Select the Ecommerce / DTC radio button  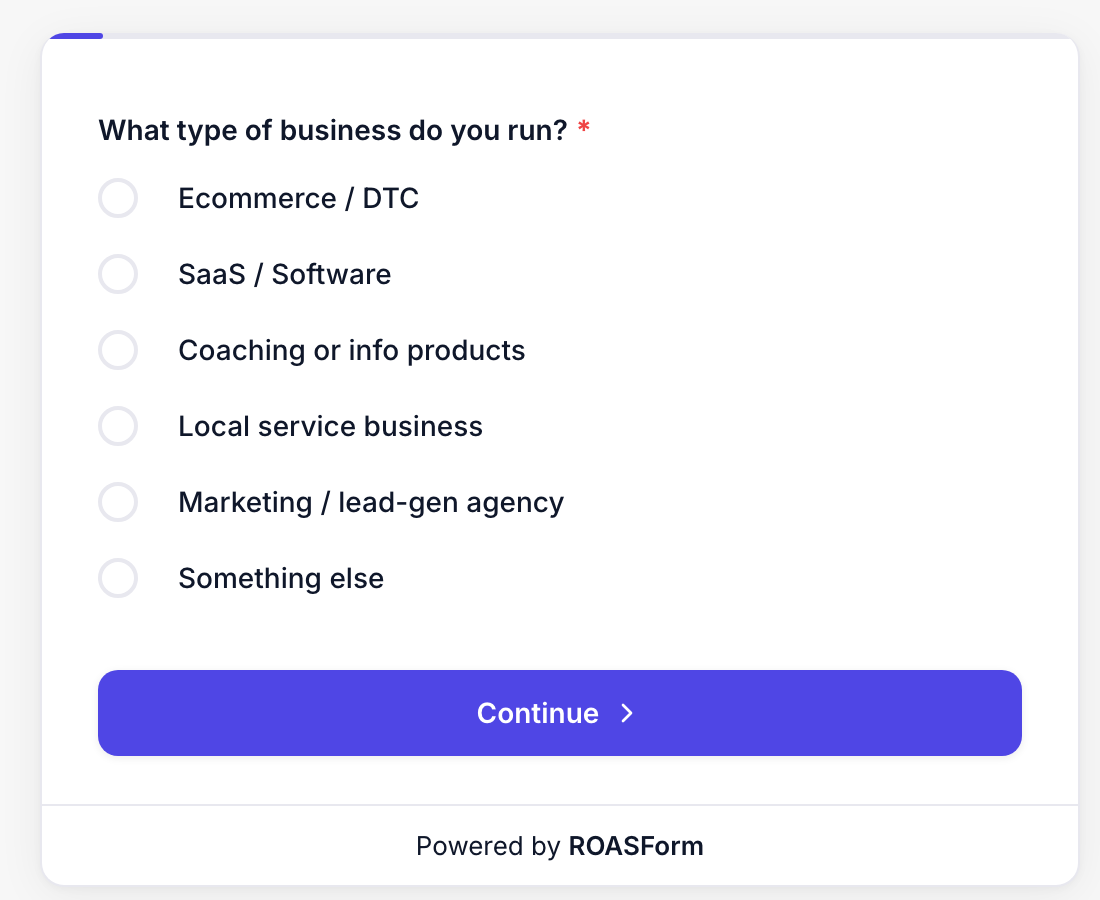[118, 198]
